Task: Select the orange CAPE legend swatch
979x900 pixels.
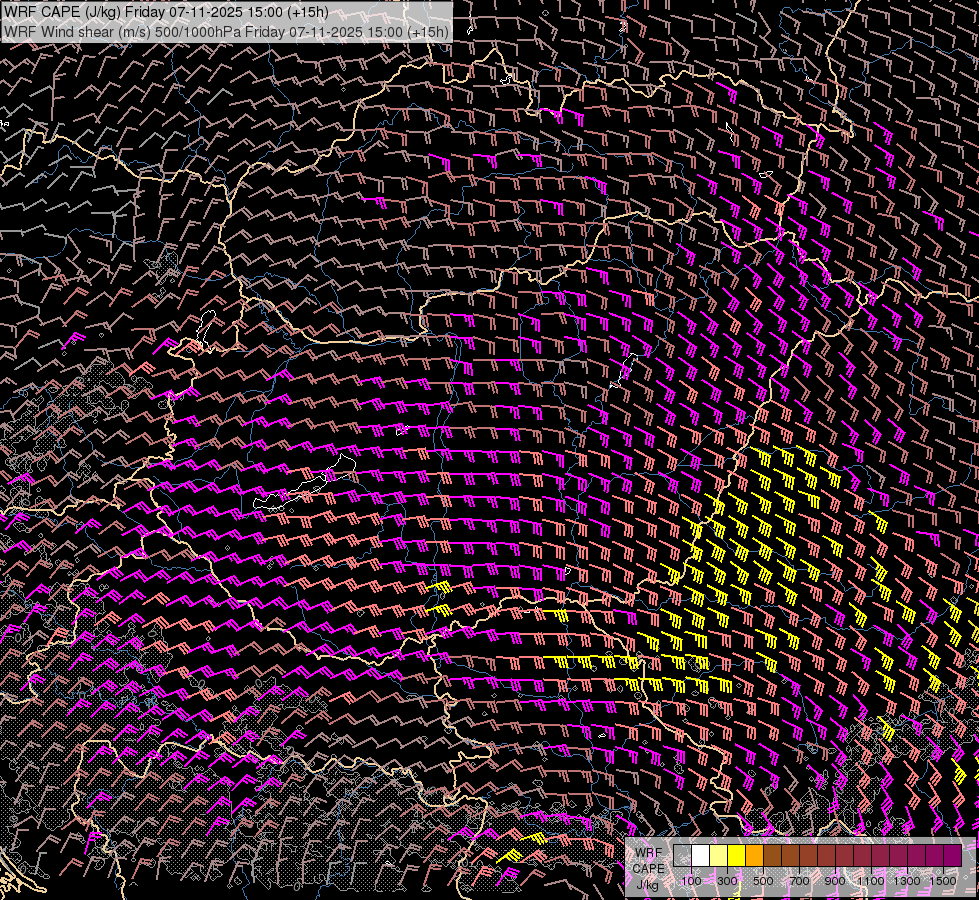Action: click(x=754, y=855)
